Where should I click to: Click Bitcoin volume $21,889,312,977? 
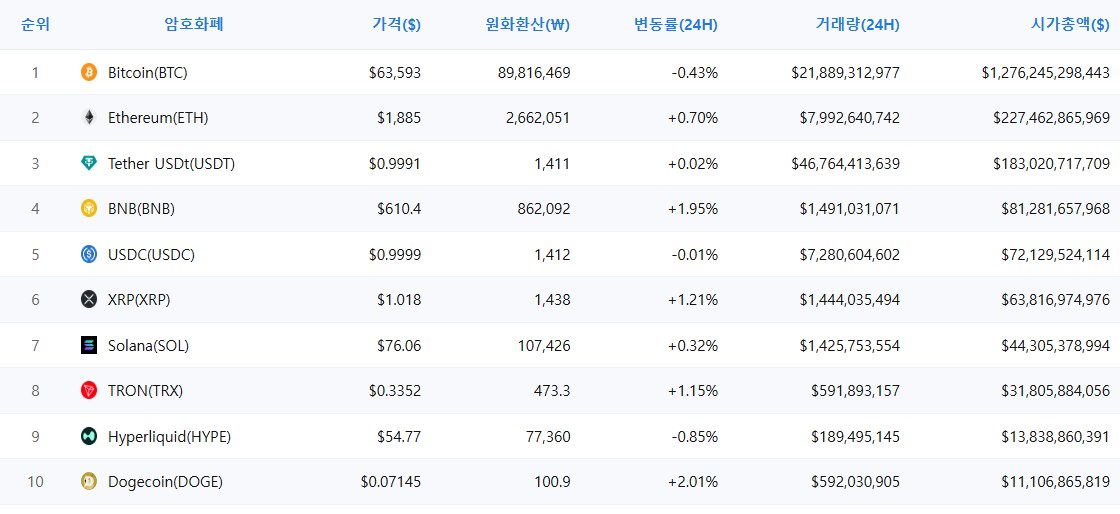point(846,72)
